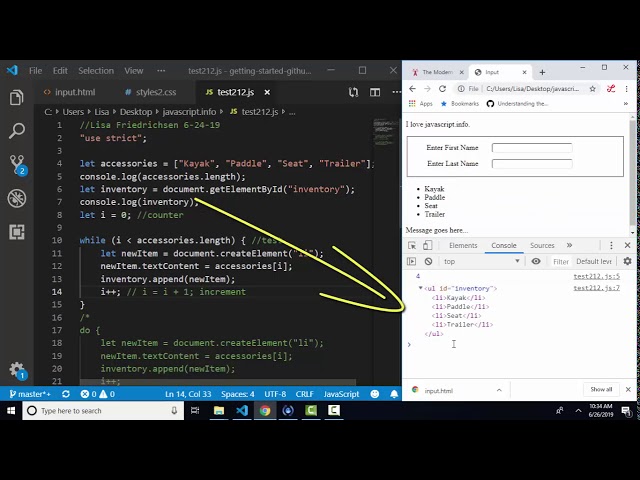Collapse the ul inventory node in console
640x480 pixels.
click(420, 288)
